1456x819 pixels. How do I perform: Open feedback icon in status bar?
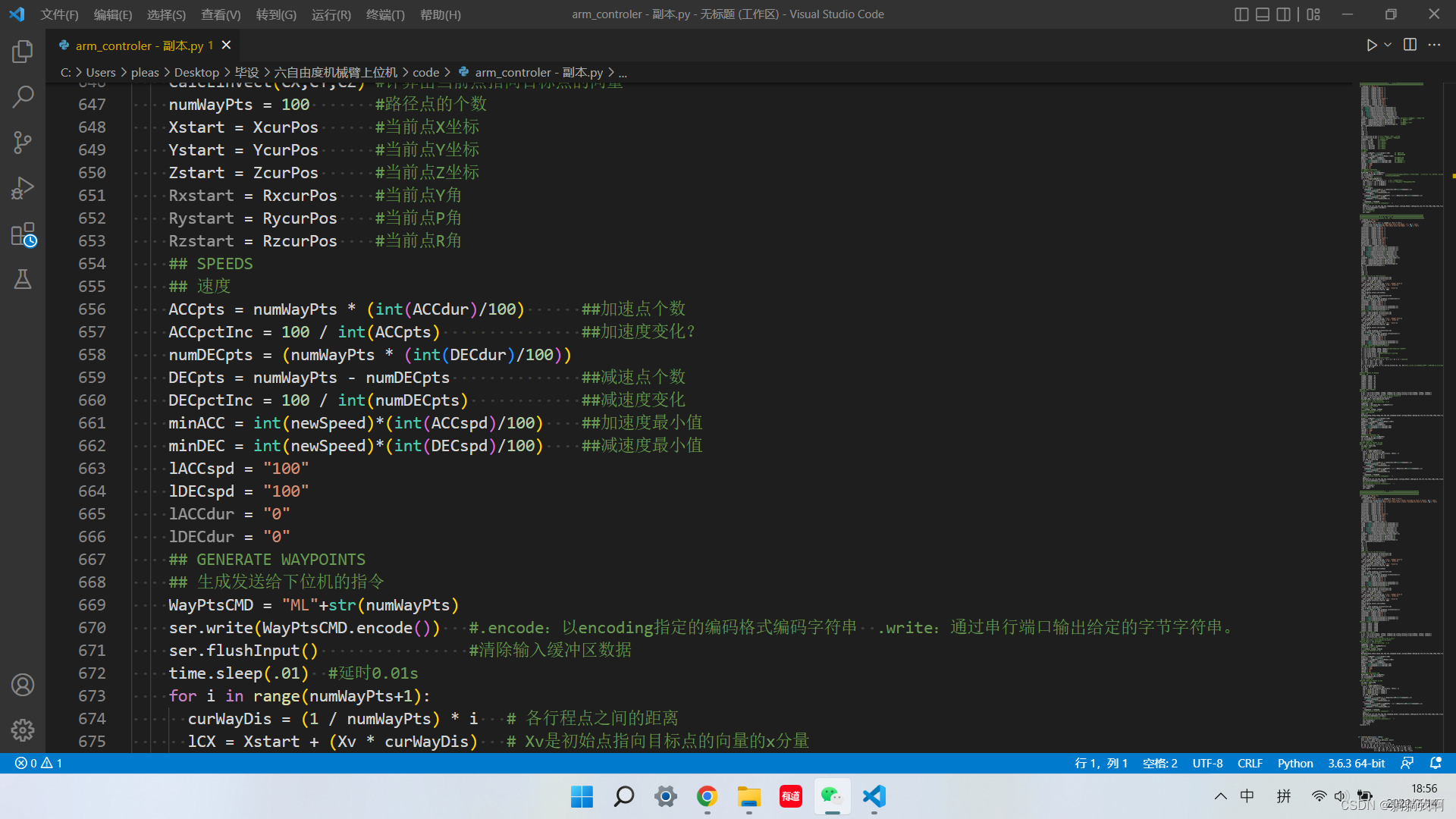(1407, 763)
